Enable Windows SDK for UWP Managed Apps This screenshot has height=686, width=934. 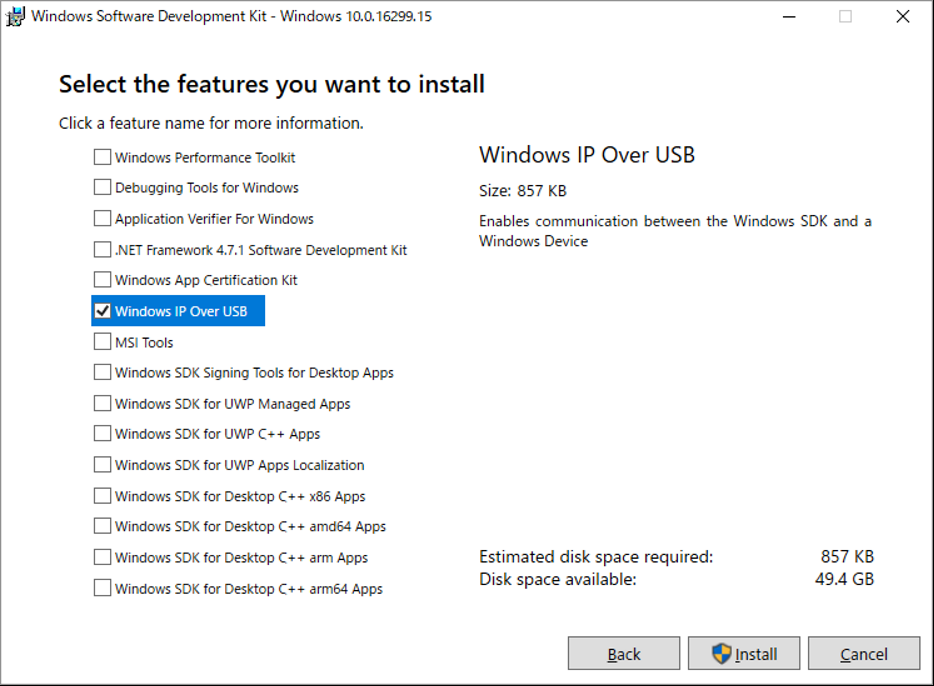click(102, 403)
